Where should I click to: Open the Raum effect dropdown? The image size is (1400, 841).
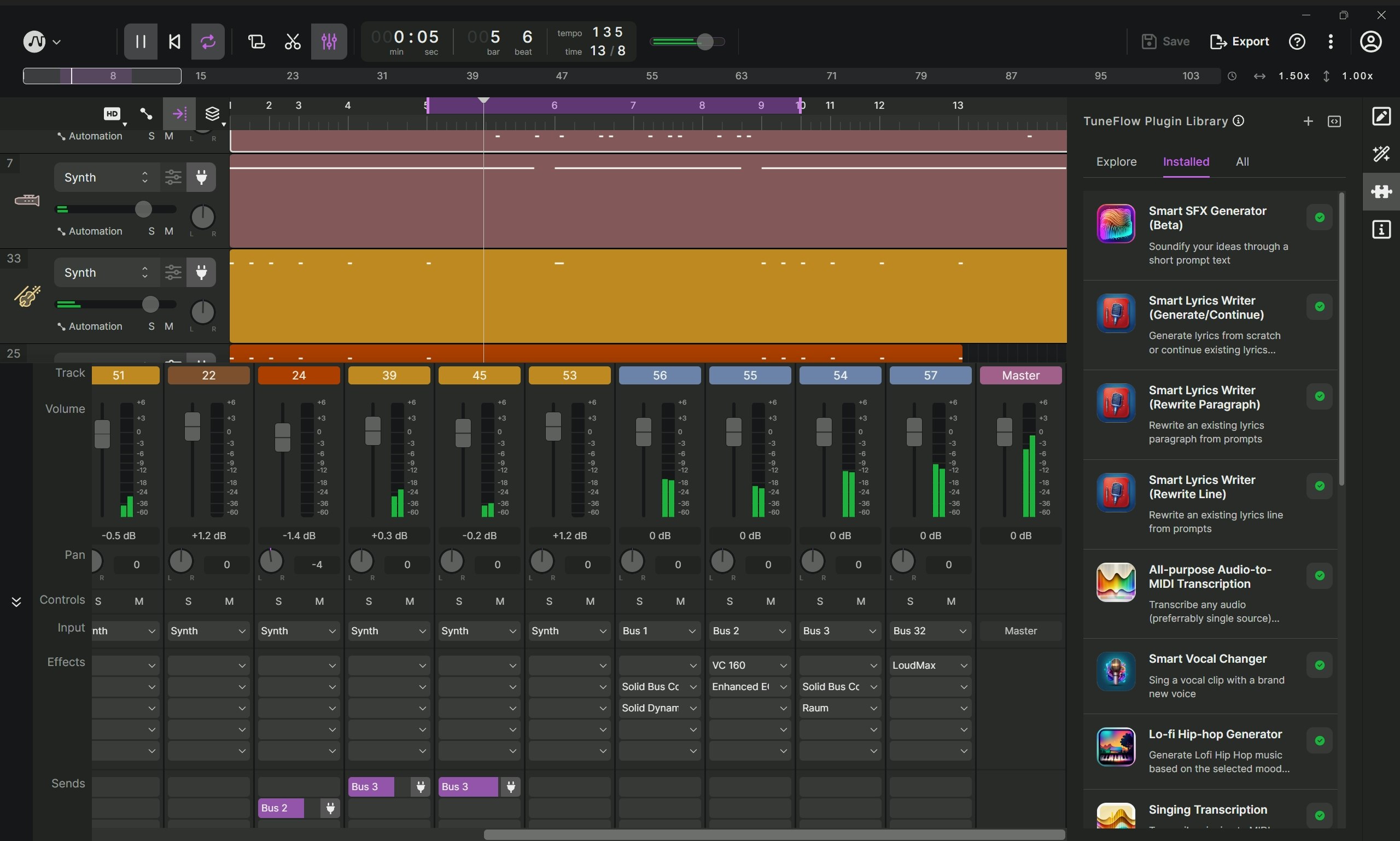click(x=840, y=708)
